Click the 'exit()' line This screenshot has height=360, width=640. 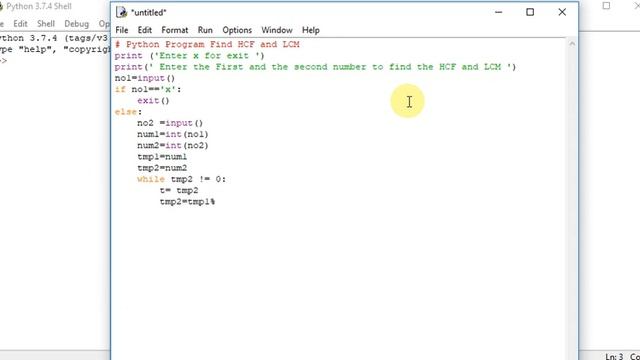[x=153, y=100]
